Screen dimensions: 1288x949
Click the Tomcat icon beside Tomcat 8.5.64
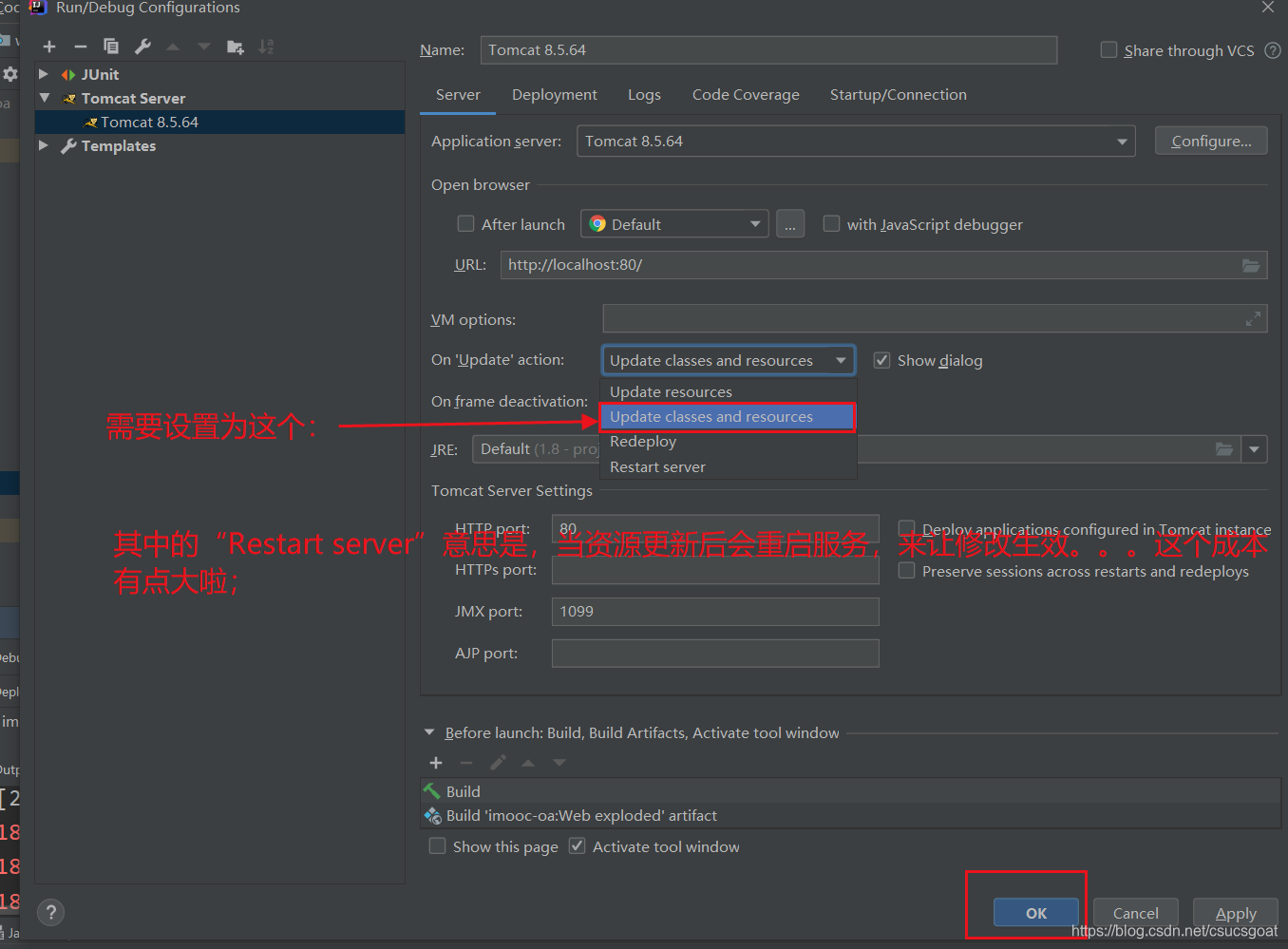91,123
